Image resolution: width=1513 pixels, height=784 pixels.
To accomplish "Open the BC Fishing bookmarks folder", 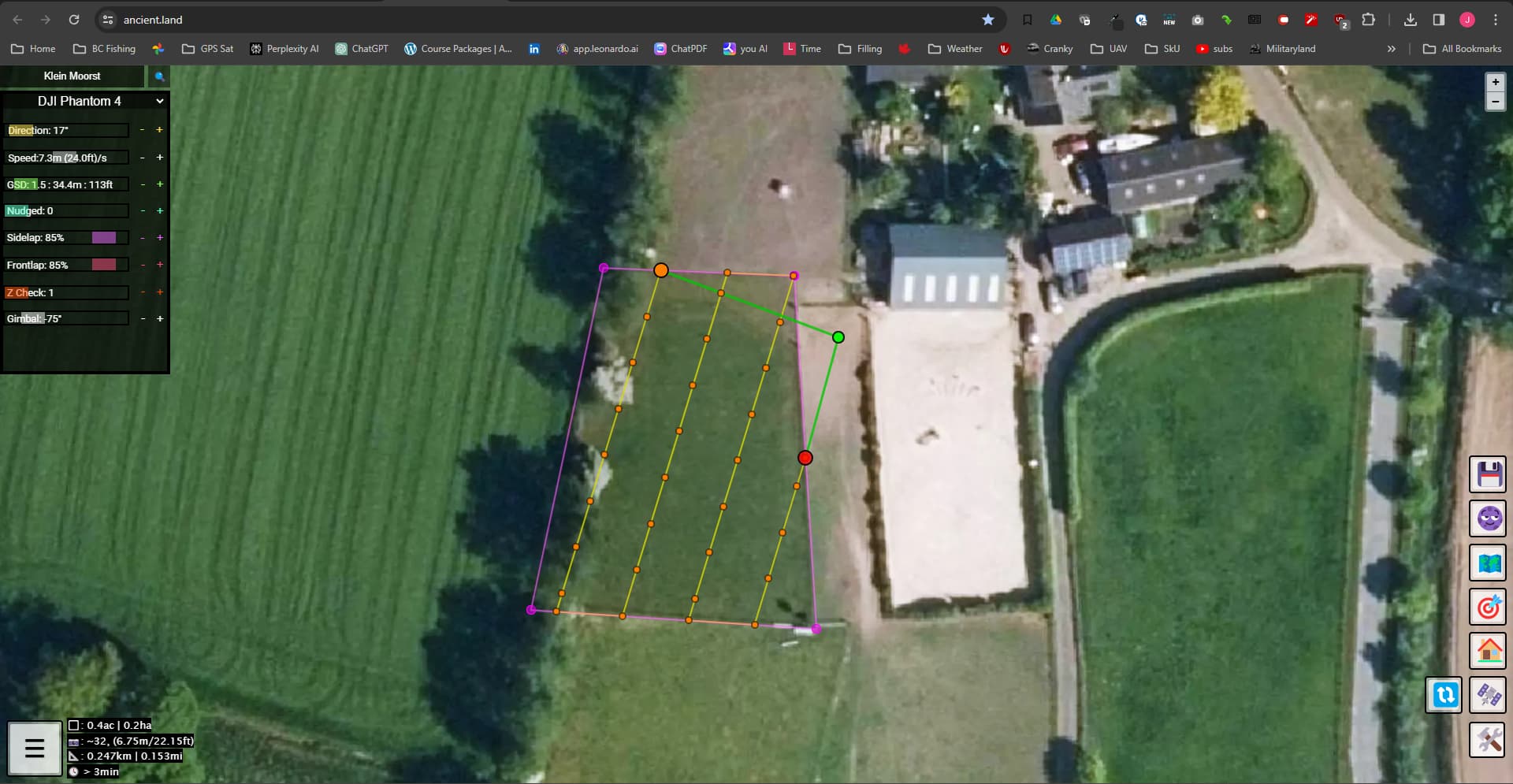I will [x=104, y=49].
